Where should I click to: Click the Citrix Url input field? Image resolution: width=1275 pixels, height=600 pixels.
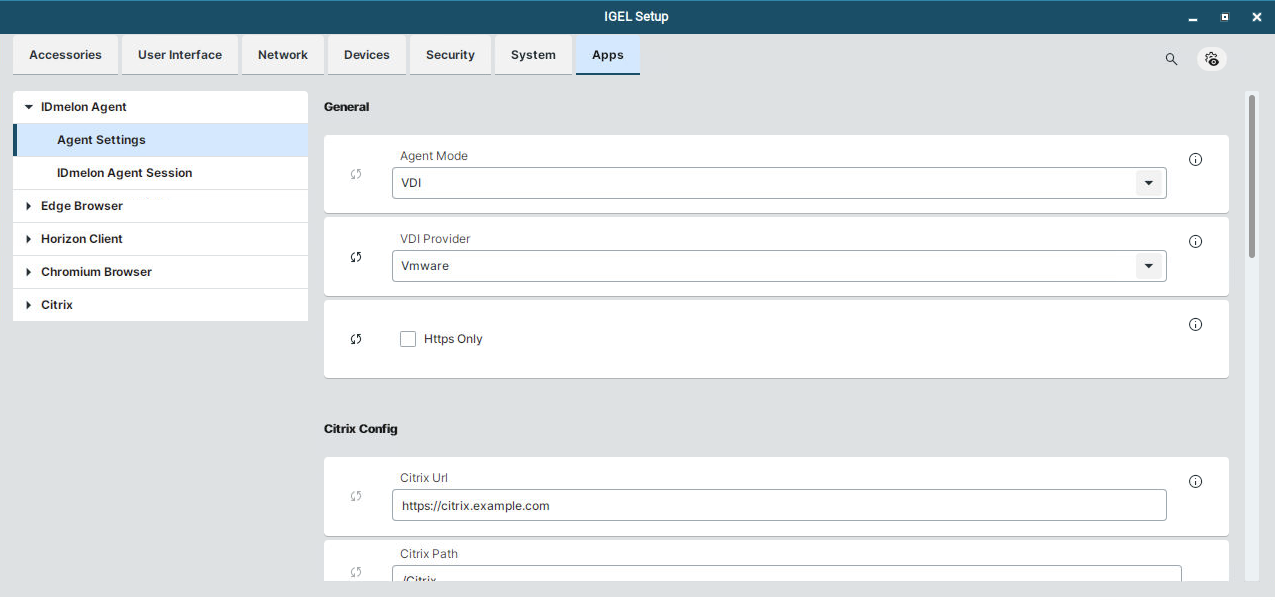pyautogui.click(x=779, y=505)
